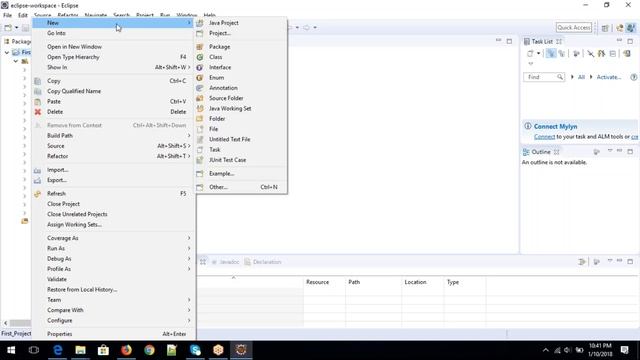640x360 pixels.
Task: Click Activate... in Task List
Action: pos(609,77)
